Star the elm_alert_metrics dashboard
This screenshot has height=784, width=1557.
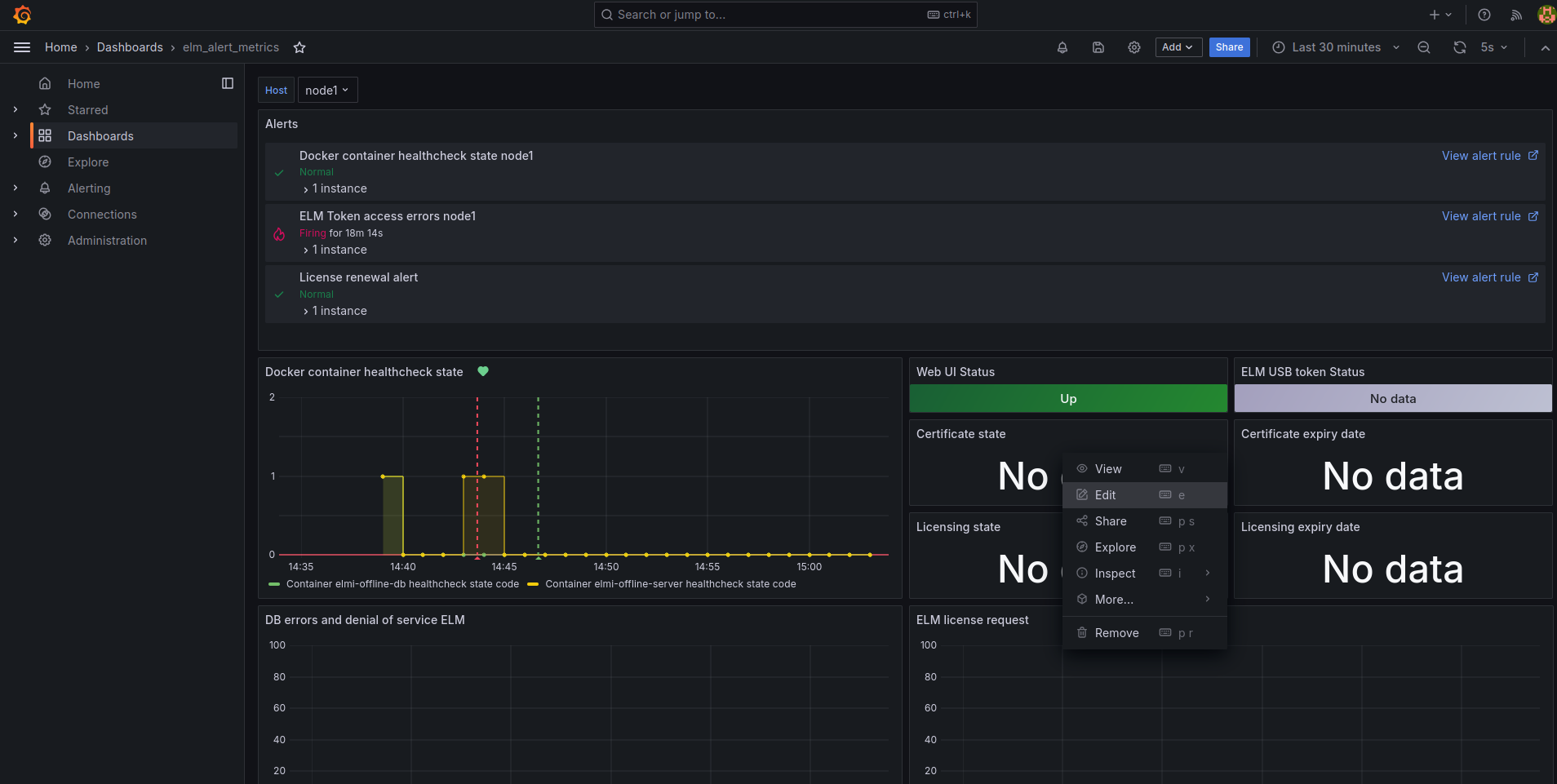click(x=299, y=47)
